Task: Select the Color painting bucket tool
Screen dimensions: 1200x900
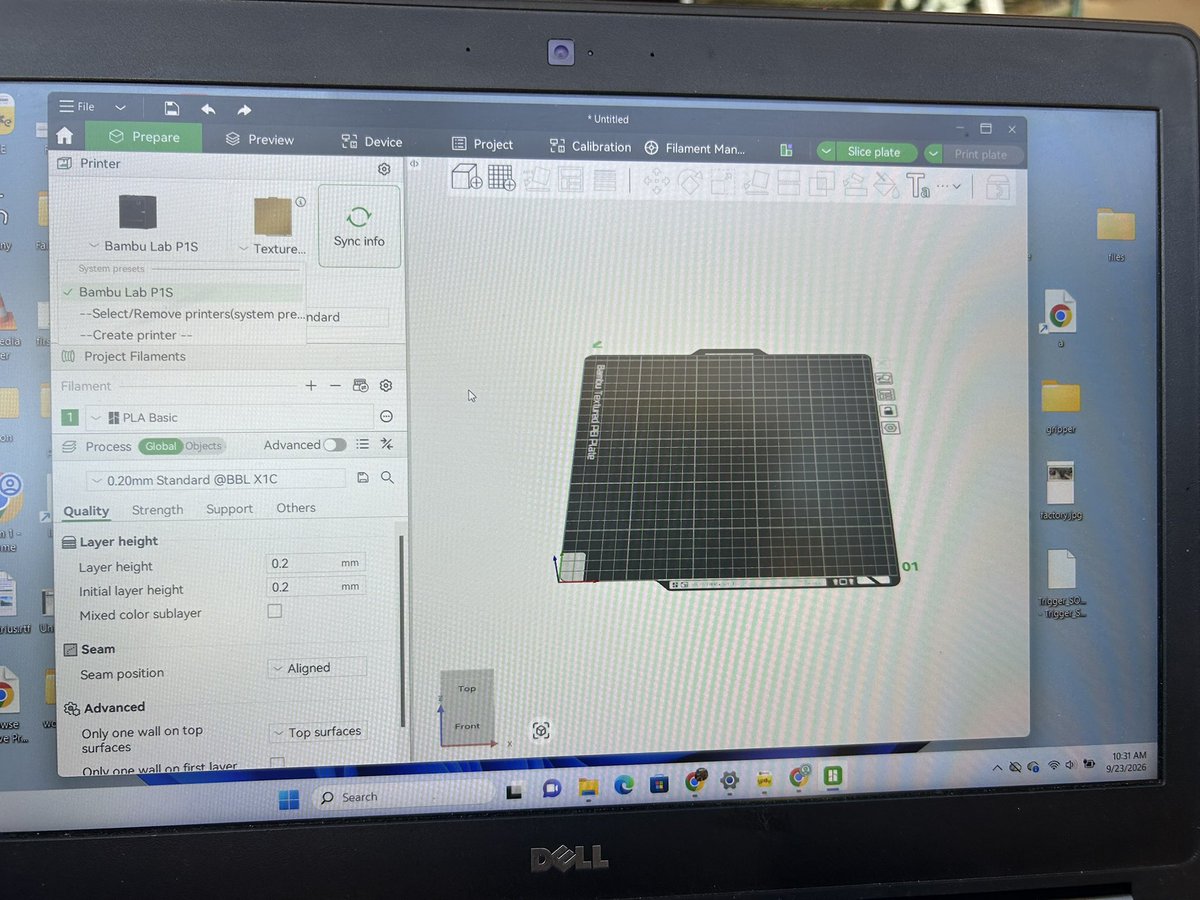Action: click(886, 185)
